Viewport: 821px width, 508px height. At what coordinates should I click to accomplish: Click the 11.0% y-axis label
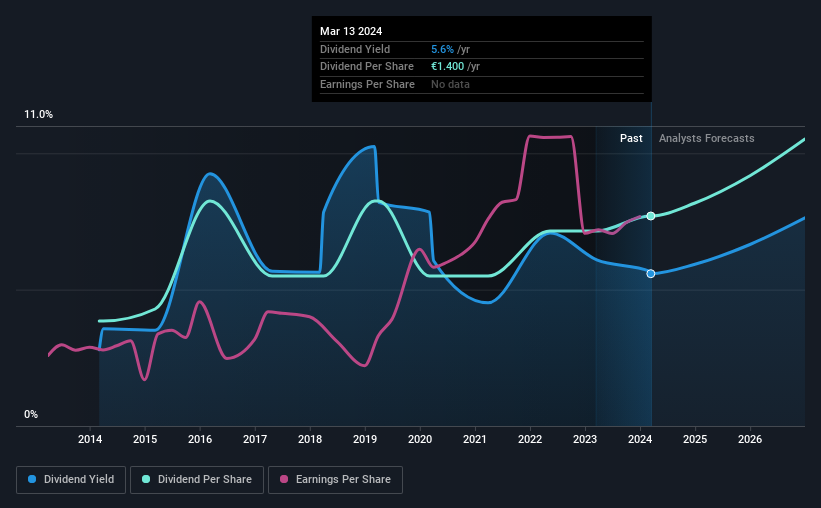38,115
